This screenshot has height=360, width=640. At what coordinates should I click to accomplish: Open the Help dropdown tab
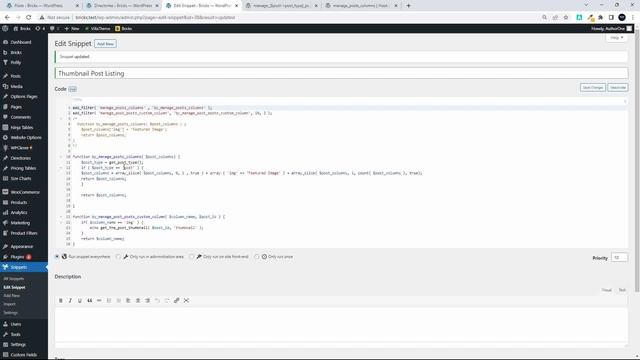pos(616,38)
